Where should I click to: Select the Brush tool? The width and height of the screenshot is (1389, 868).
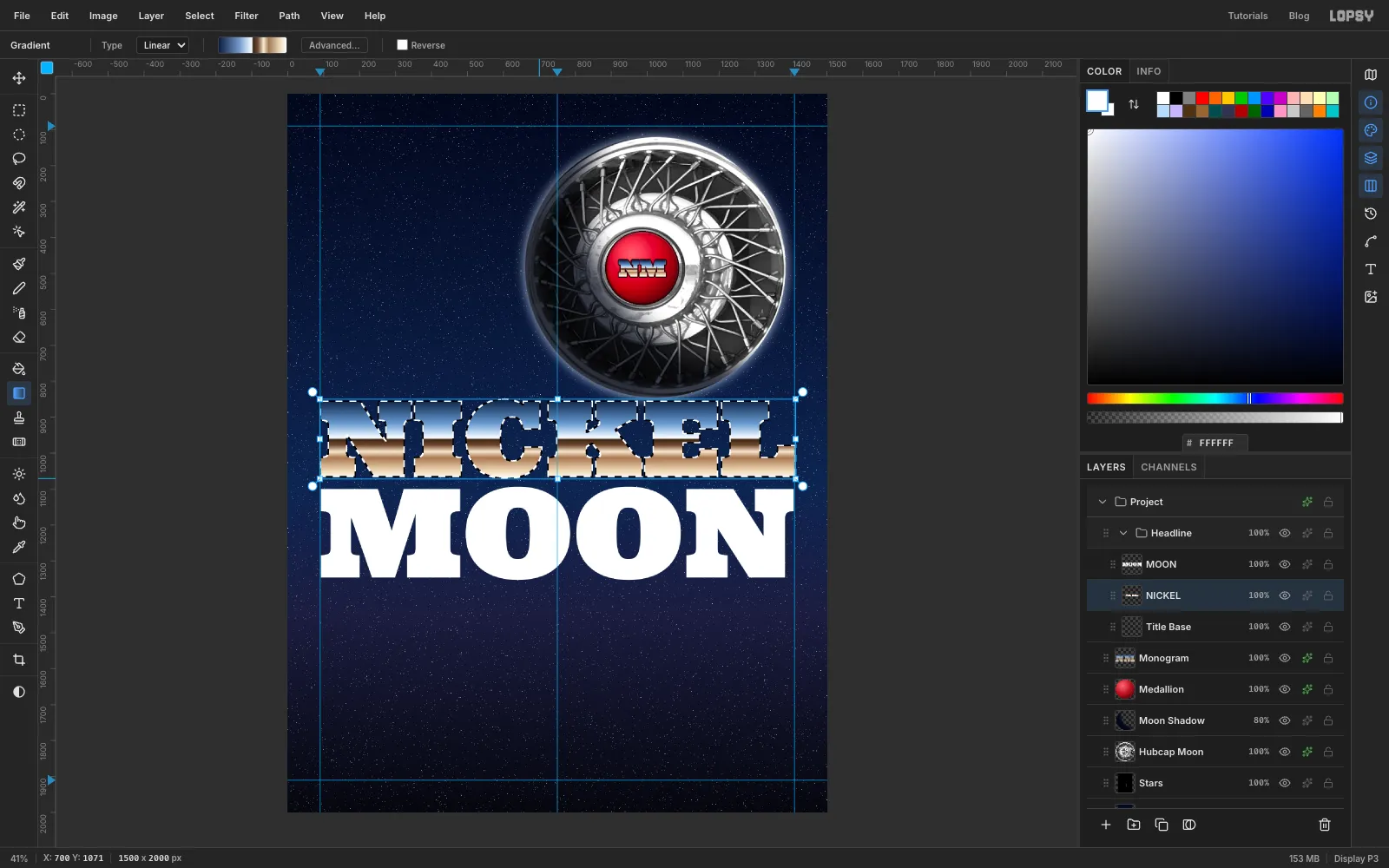point(19,264)
